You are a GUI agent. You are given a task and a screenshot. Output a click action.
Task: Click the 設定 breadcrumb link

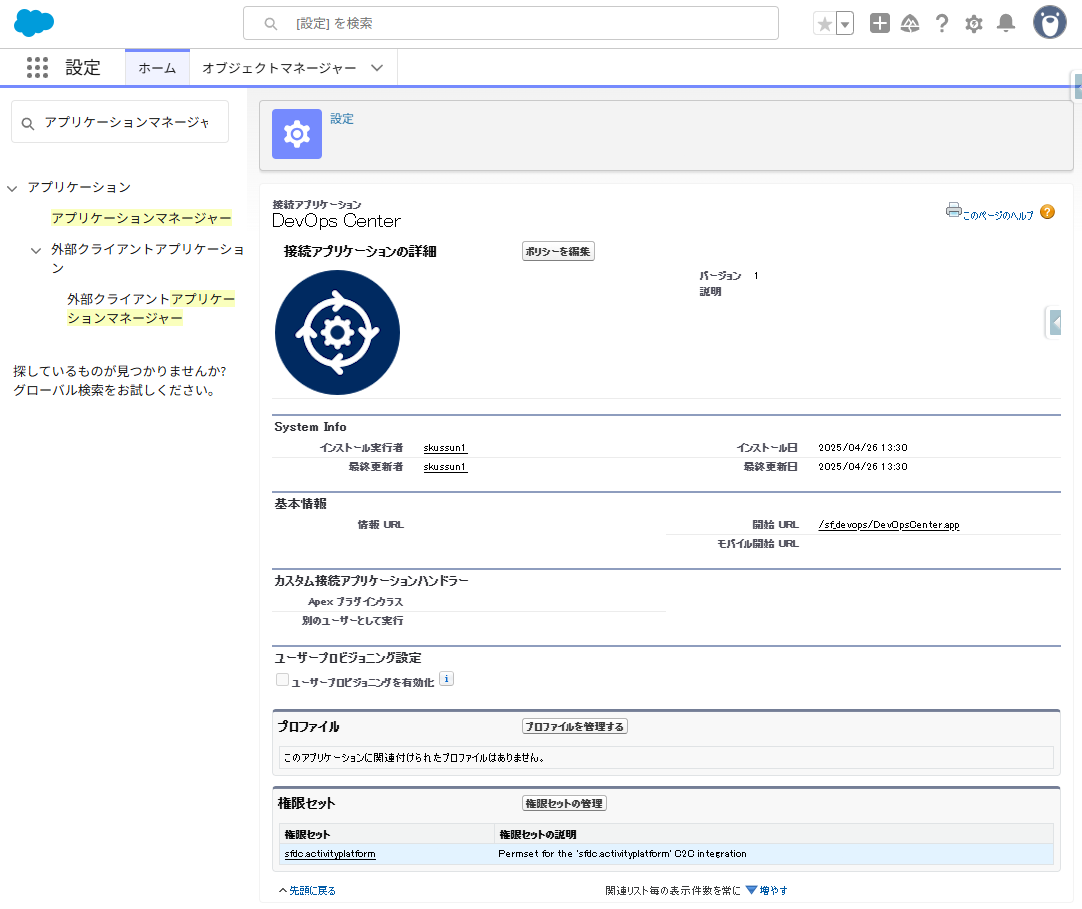click(342, 119)
